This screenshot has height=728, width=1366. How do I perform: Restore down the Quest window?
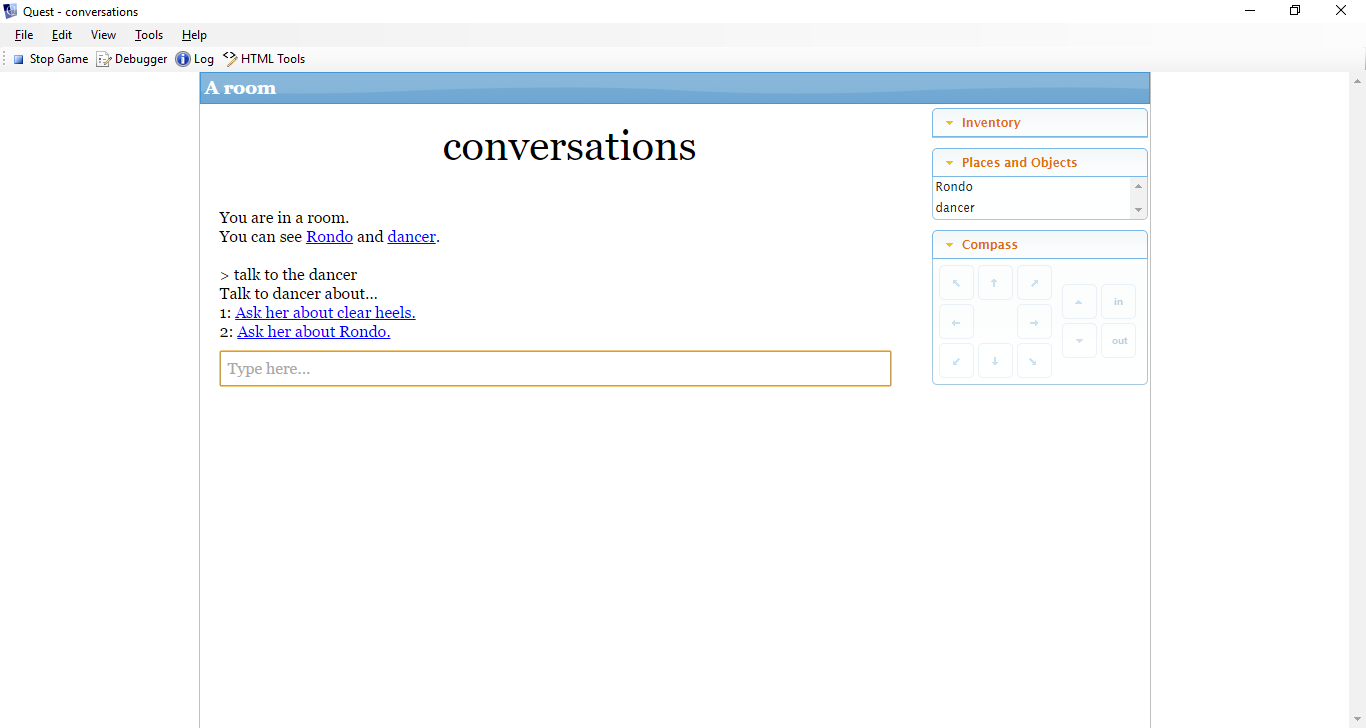(1295, 11)
